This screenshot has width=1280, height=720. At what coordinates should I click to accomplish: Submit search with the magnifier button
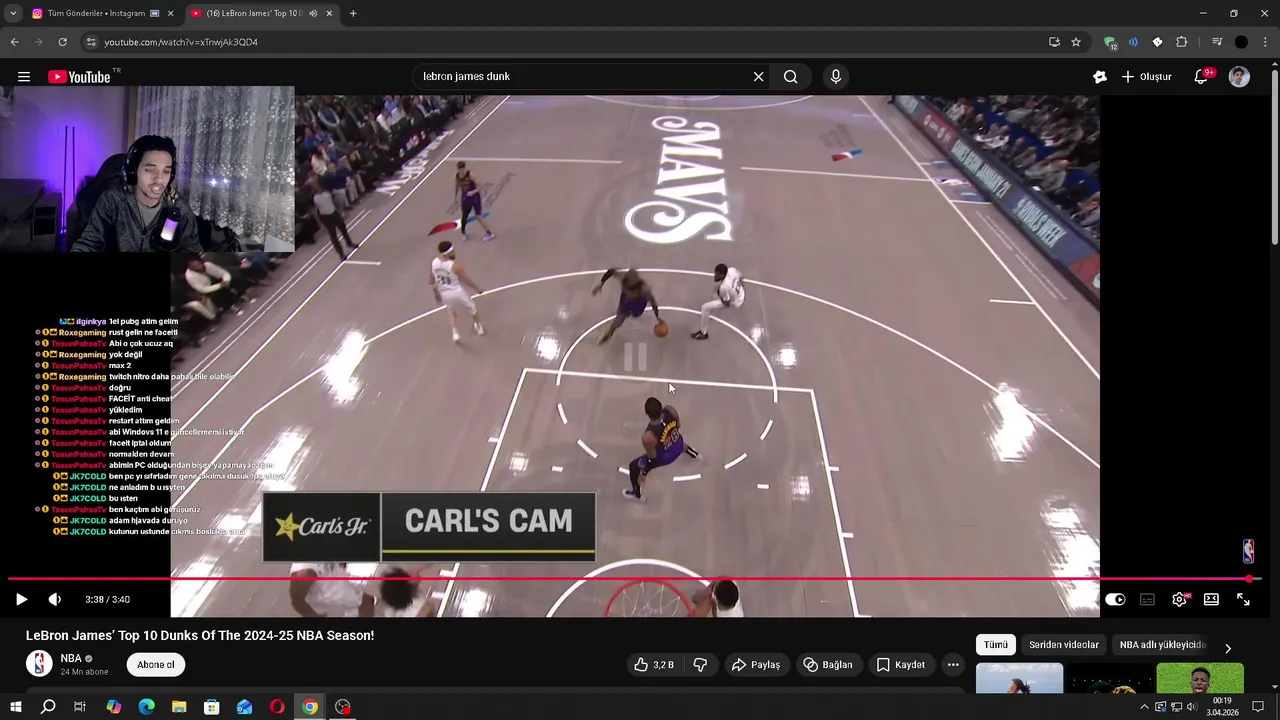pos(791,77)
